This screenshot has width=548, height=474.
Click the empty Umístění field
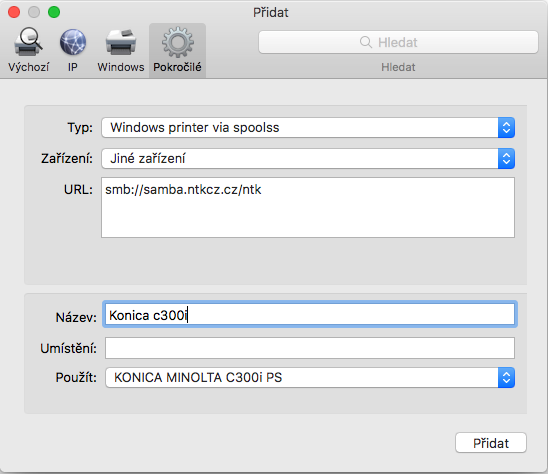310,348
